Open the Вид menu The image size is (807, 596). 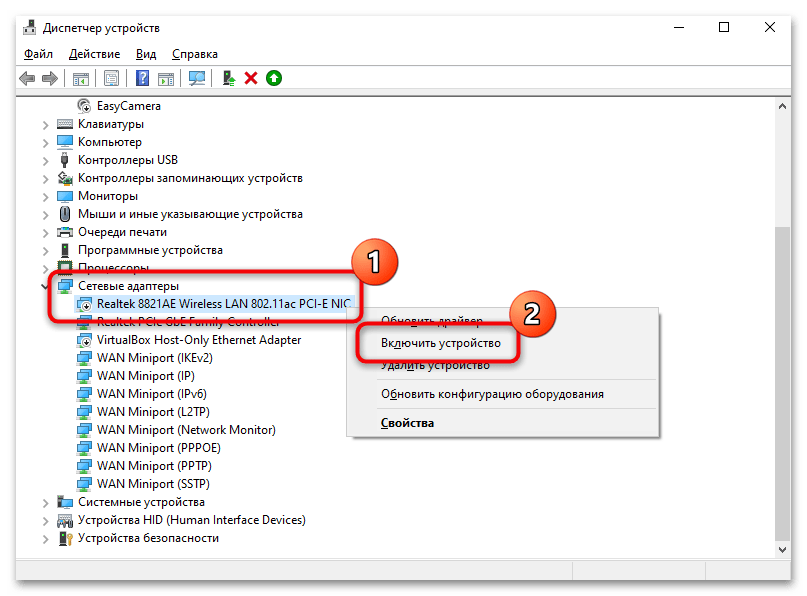point(146,54)
